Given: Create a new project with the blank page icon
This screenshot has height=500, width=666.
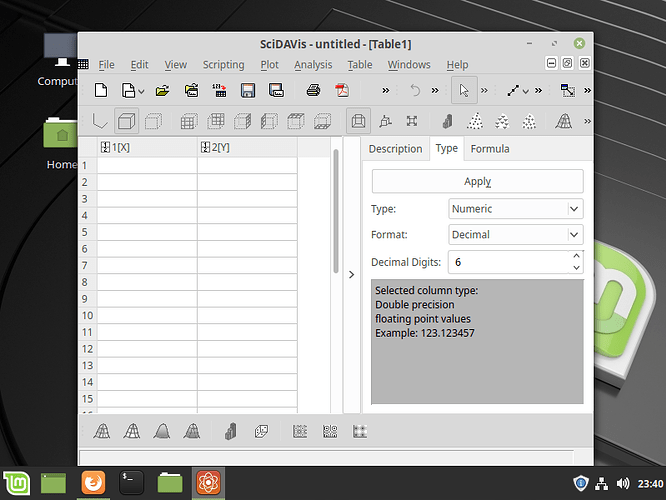Looking at the screenshot, I should 101,90.
